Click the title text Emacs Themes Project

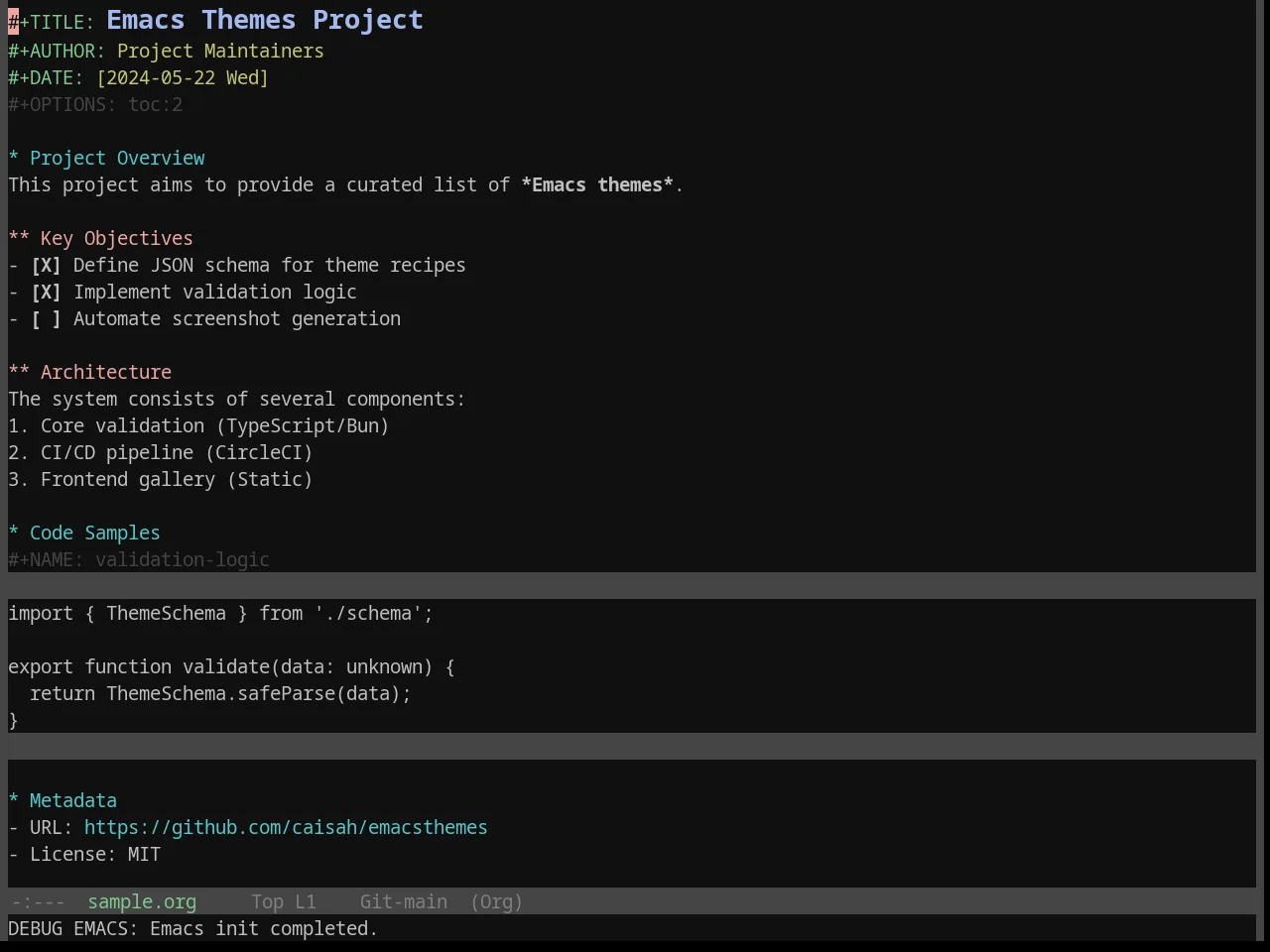click(265, 20)
